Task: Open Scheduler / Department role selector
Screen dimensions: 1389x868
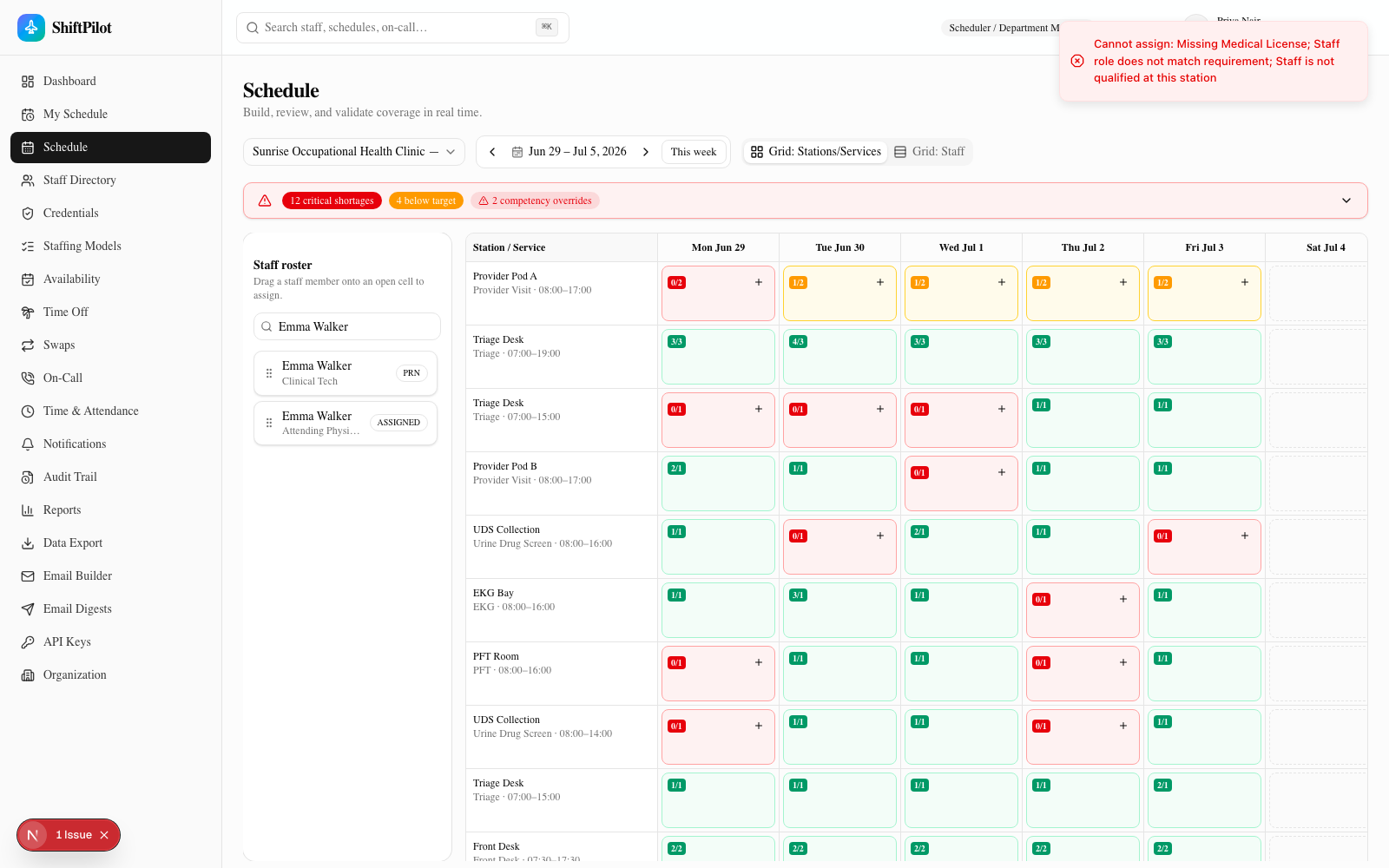Action: pyautogui.click(x=1002, y=28)
